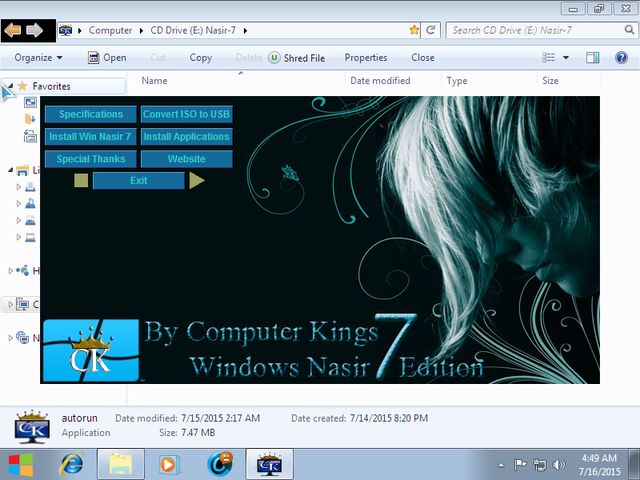Sort by the Date modified column header
This screenshot has height=480, width=640.
[x=380, y=81]
